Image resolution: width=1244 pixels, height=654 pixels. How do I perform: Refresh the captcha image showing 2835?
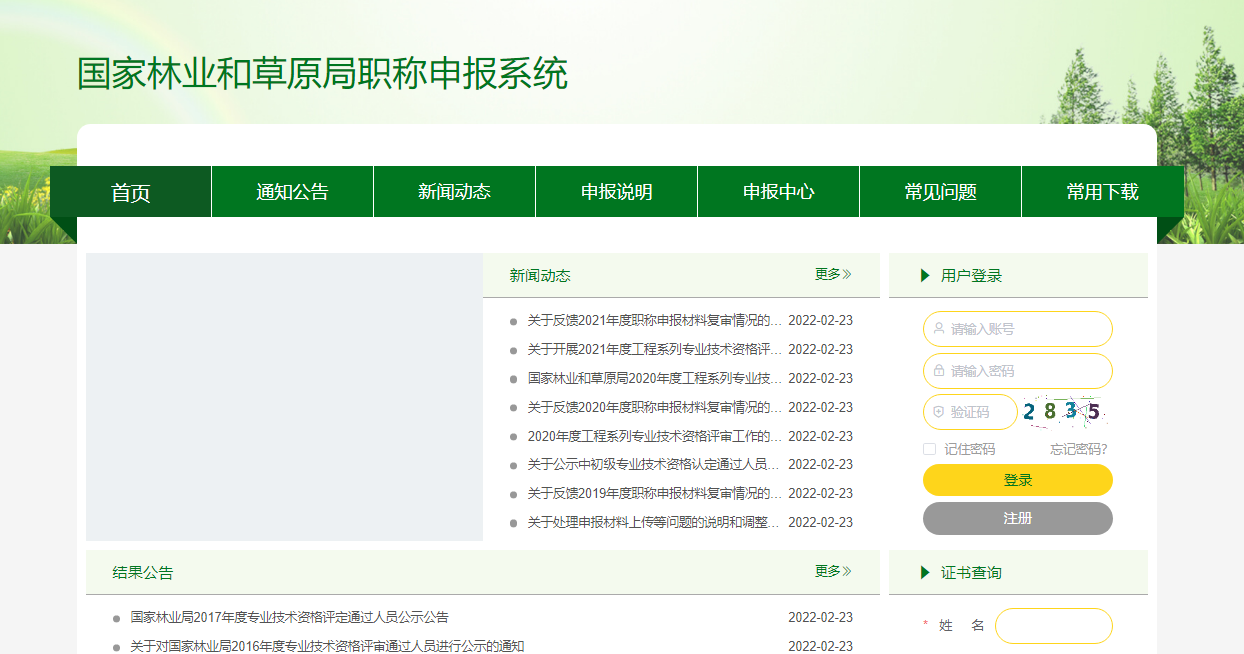[x=1062, y=411]
